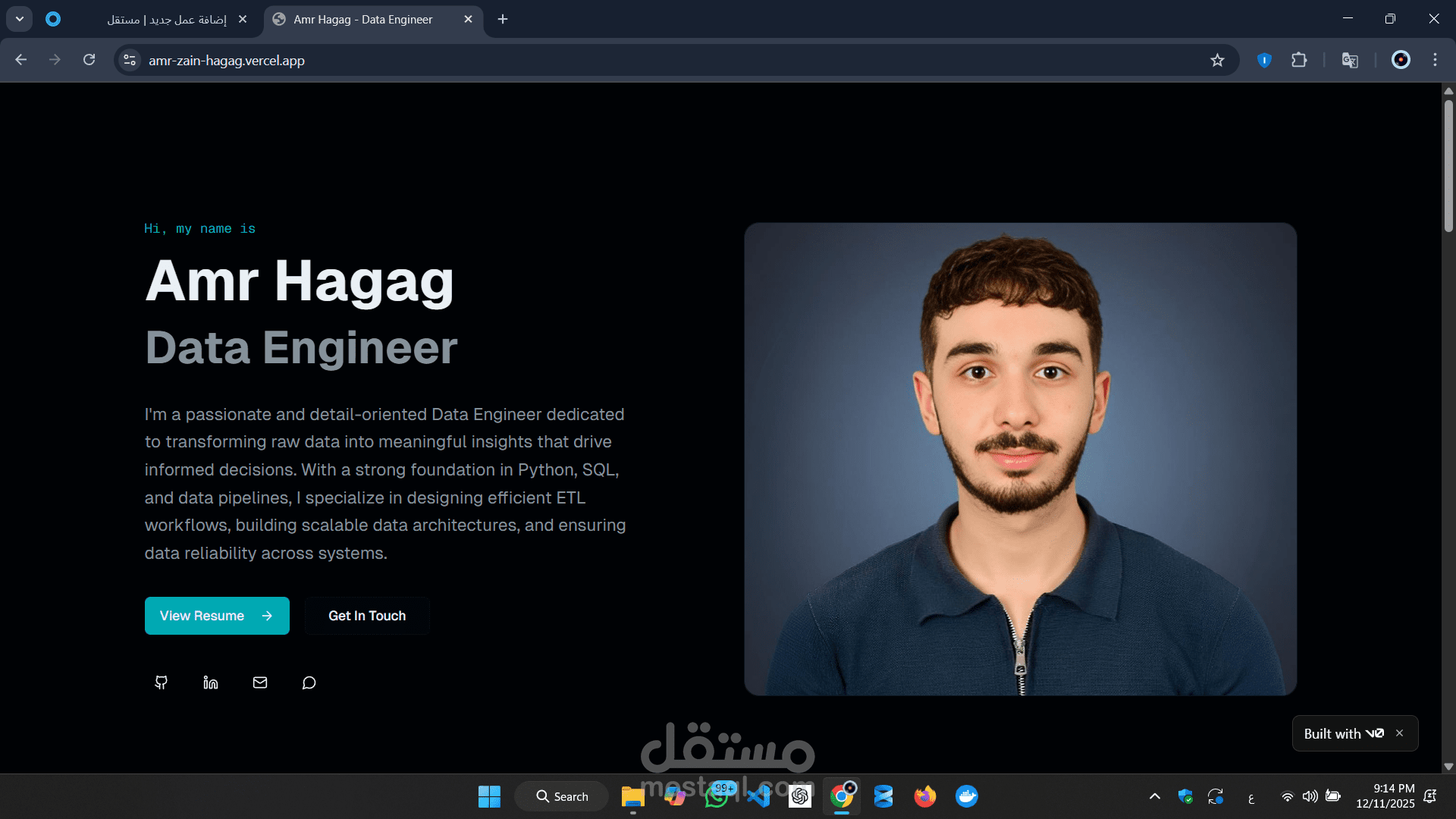Open WhatsApp from the taskbar

[x=717, y=796]
